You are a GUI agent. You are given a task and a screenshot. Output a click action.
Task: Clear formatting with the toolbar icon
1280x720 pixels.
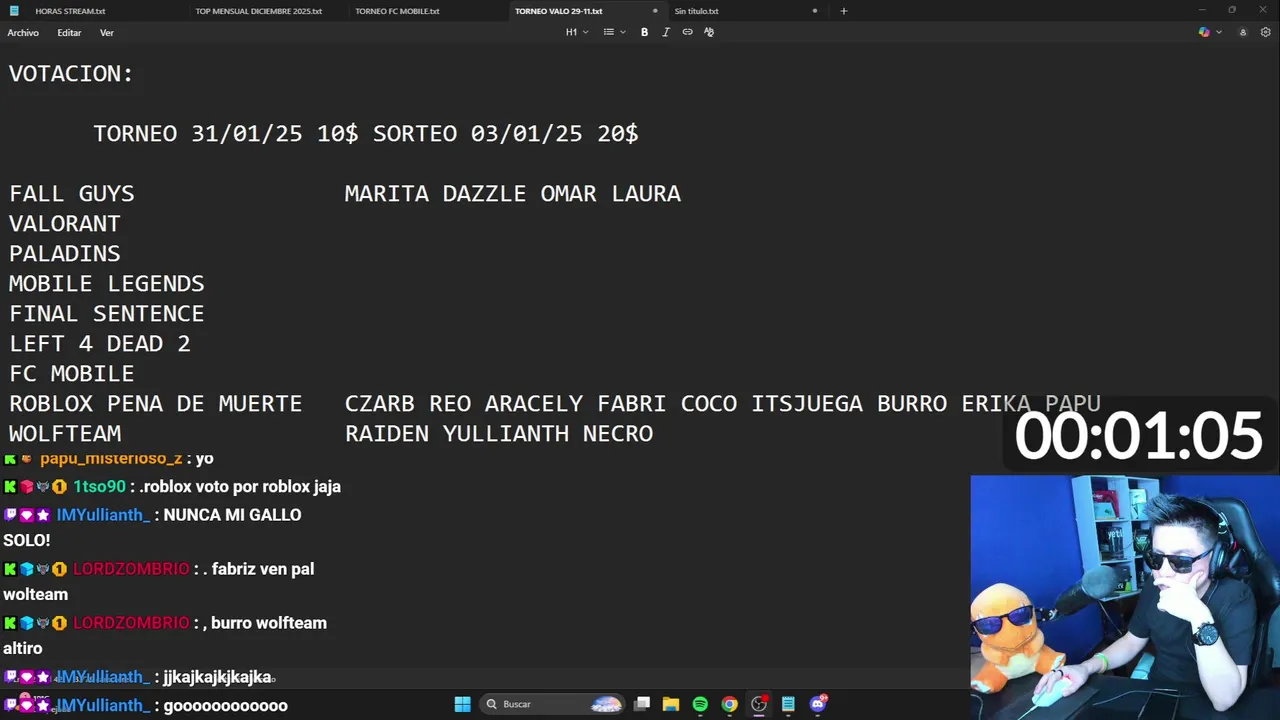coord(709,32)
